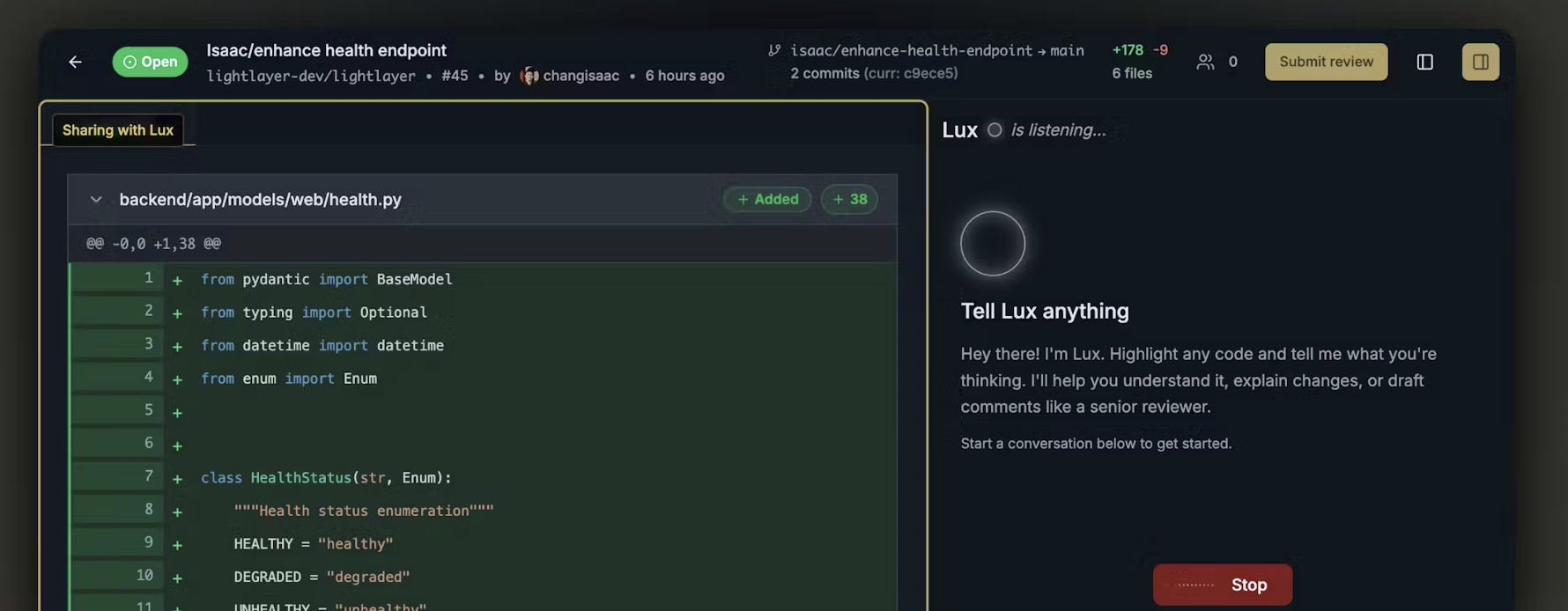Click the + 38 lines badge
This screenshot has width=1568, height=611.
[x=849, y=199]
